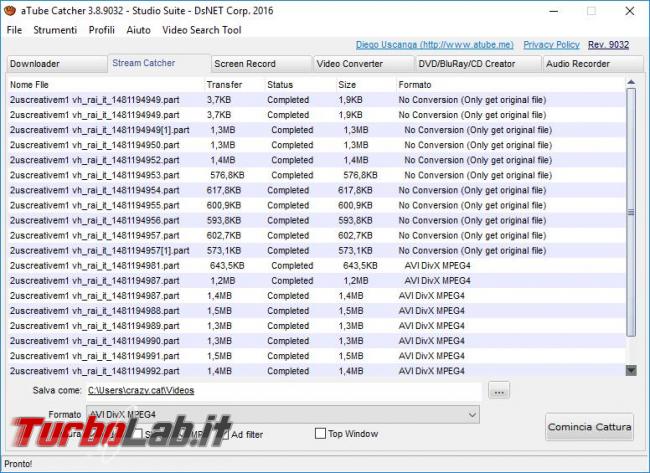Screen dimensions: 650x473
Task: Click the 602,7KB value in Size column
Action: click(x=355, y=235)
